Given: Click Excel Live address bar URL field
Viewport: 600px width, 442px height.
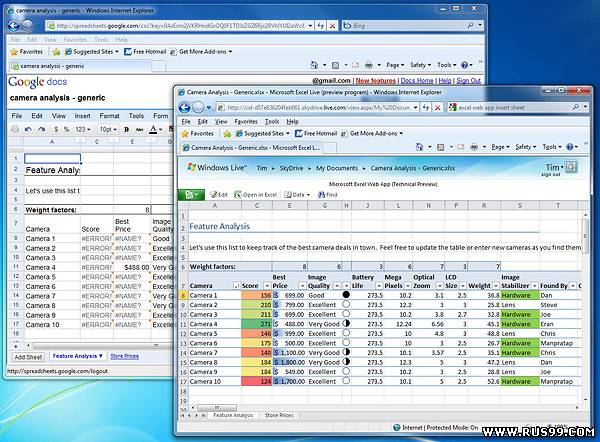Looking at the screenshot, I should pyautogui.click(x=318, y=108).
